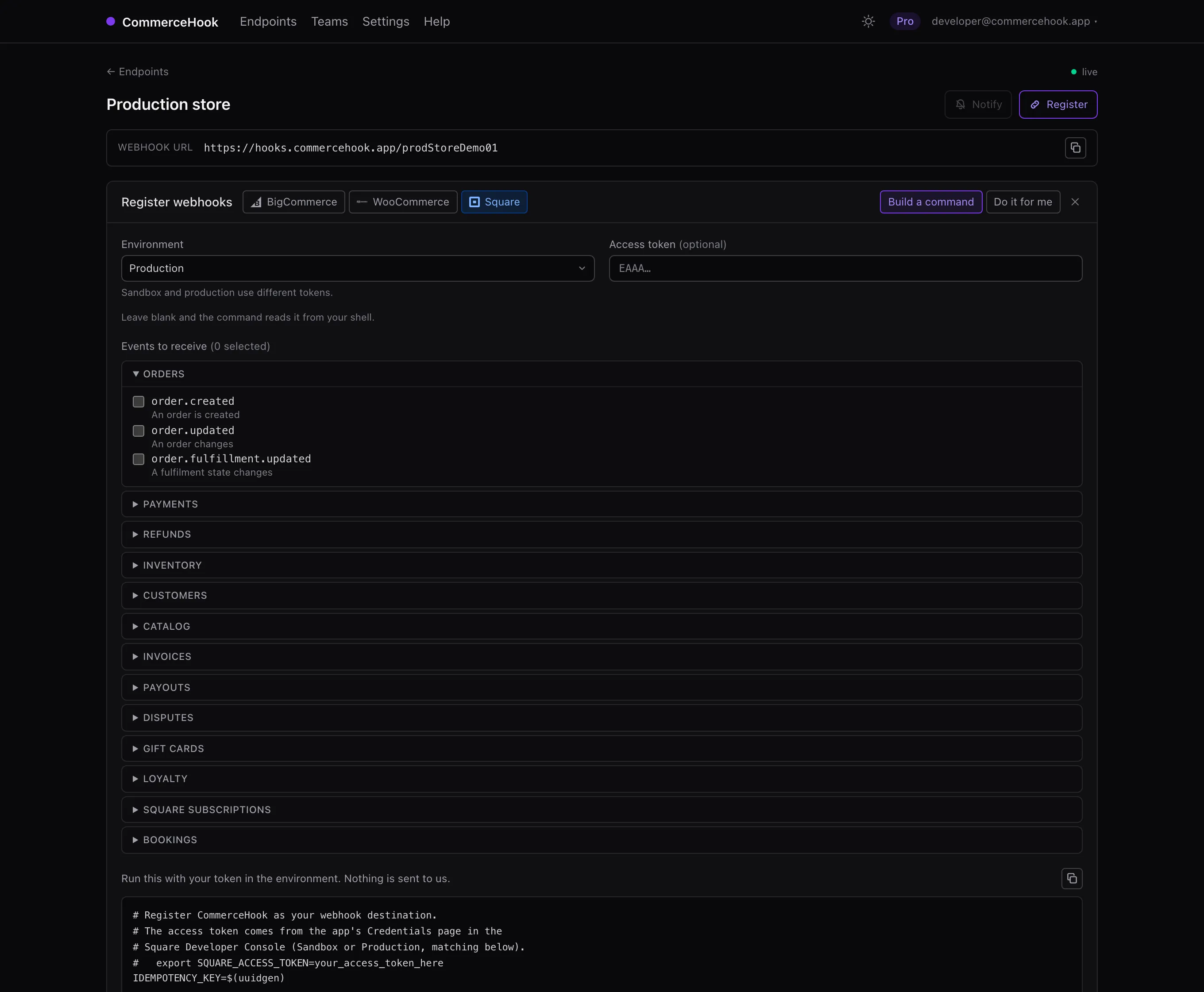
Task: Click the Production store heading
Action: [x=169, y=105]
